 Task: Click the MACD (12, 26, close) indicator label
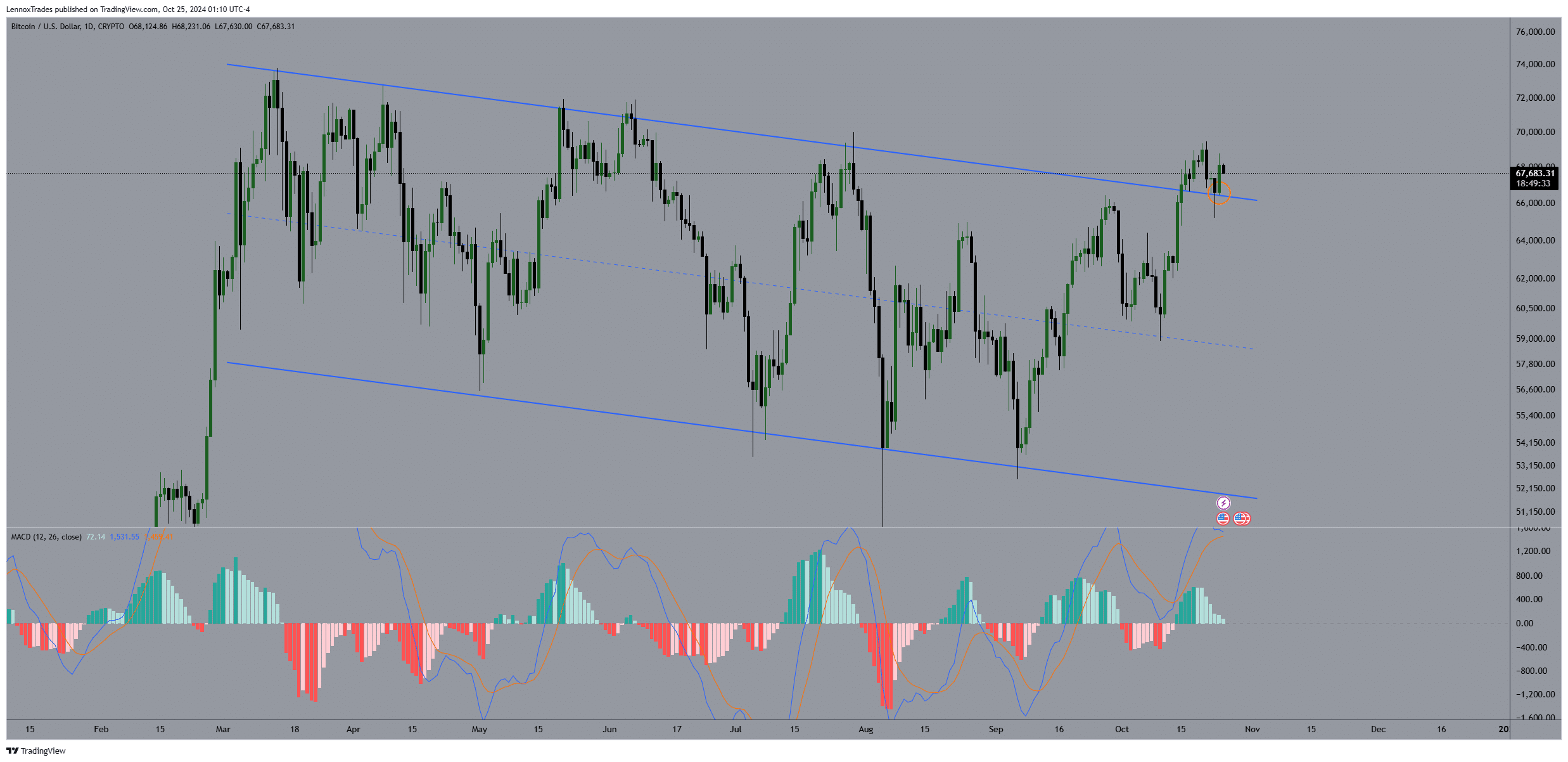tap(46, 537)
